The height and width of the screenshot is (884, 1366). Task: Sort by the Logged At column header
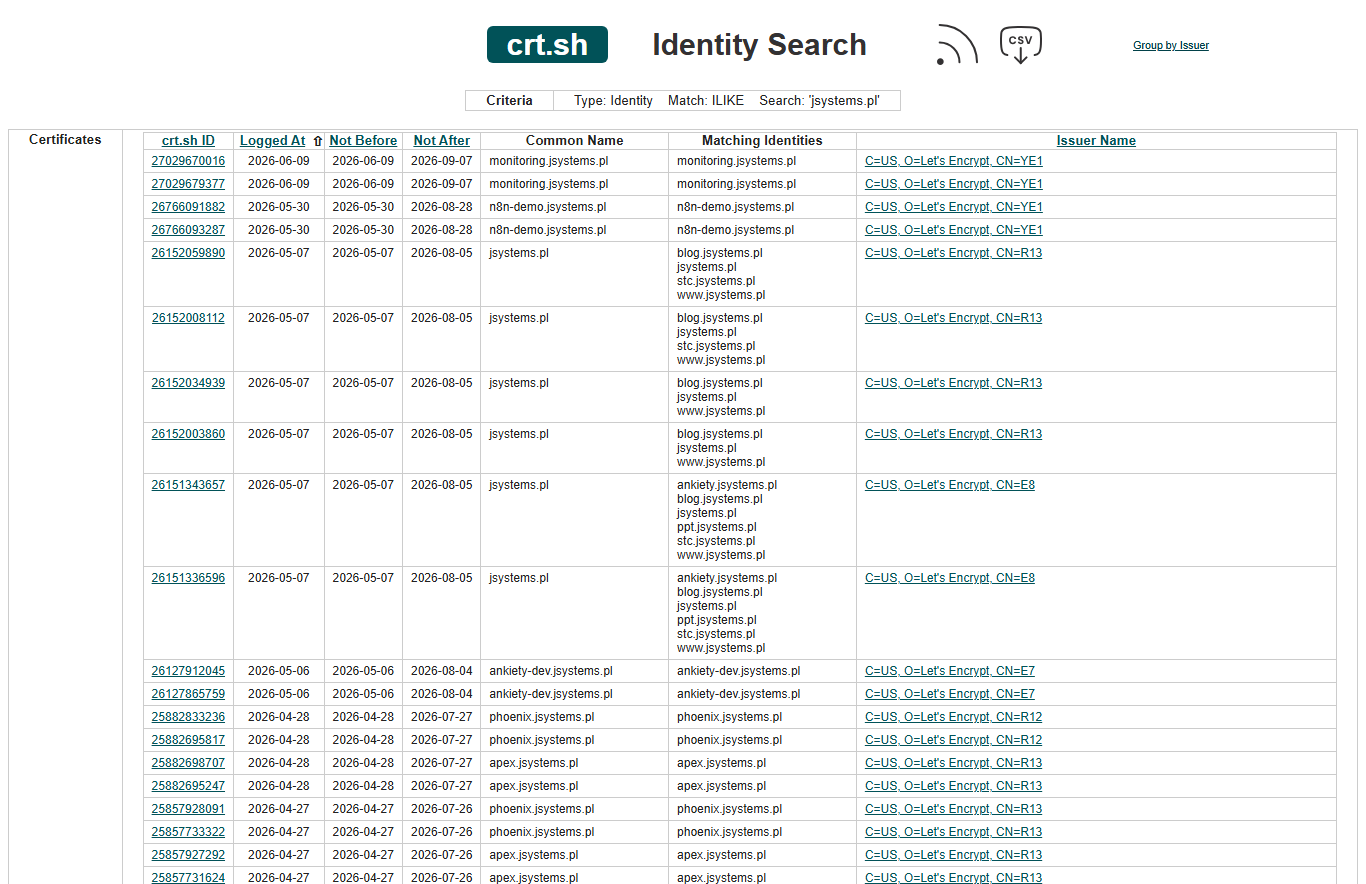tap(272, 141)
